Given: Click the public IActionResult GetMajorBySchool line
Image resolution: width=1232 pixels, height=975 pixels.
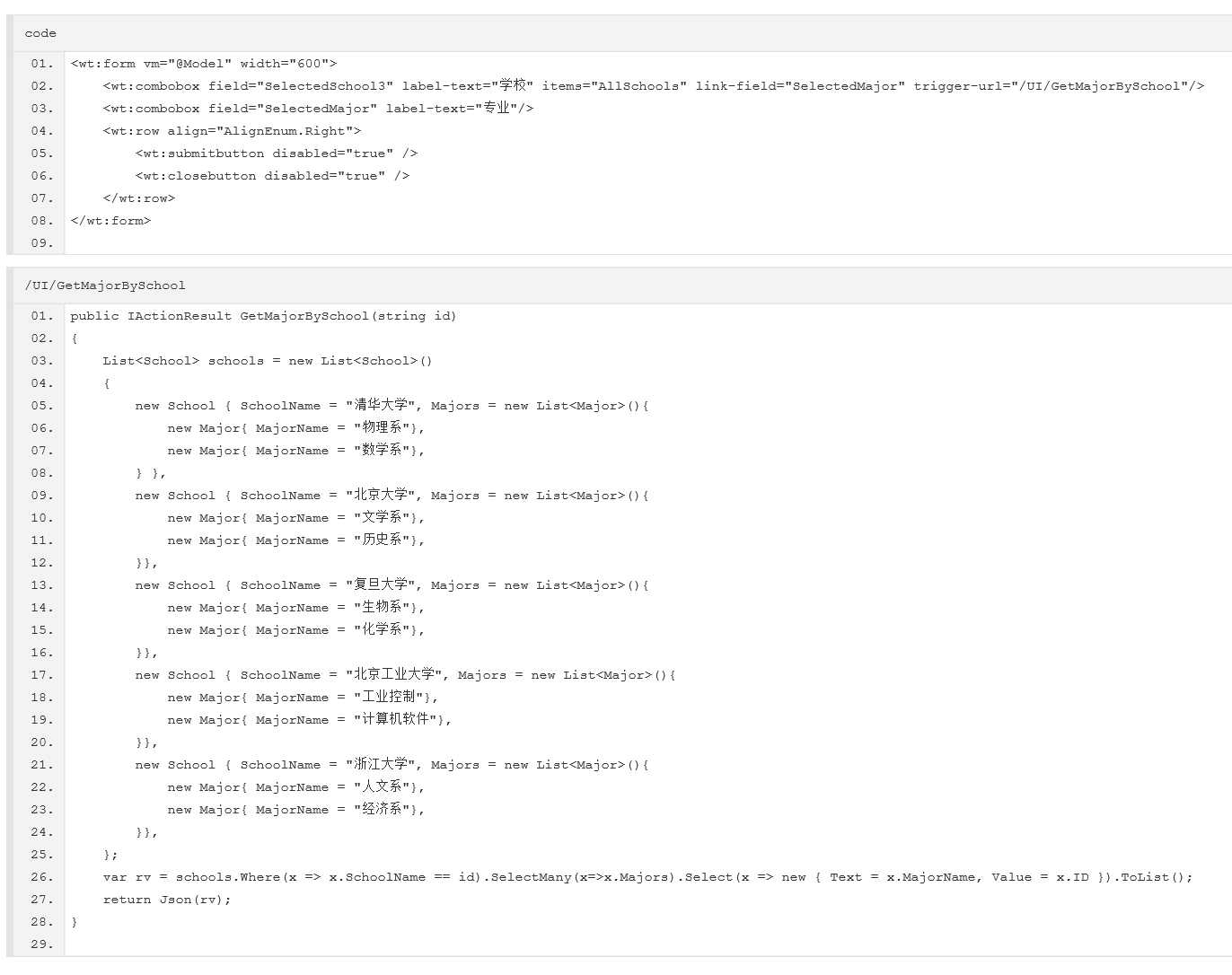Looking at the screenshot, I should pos(263,316).
